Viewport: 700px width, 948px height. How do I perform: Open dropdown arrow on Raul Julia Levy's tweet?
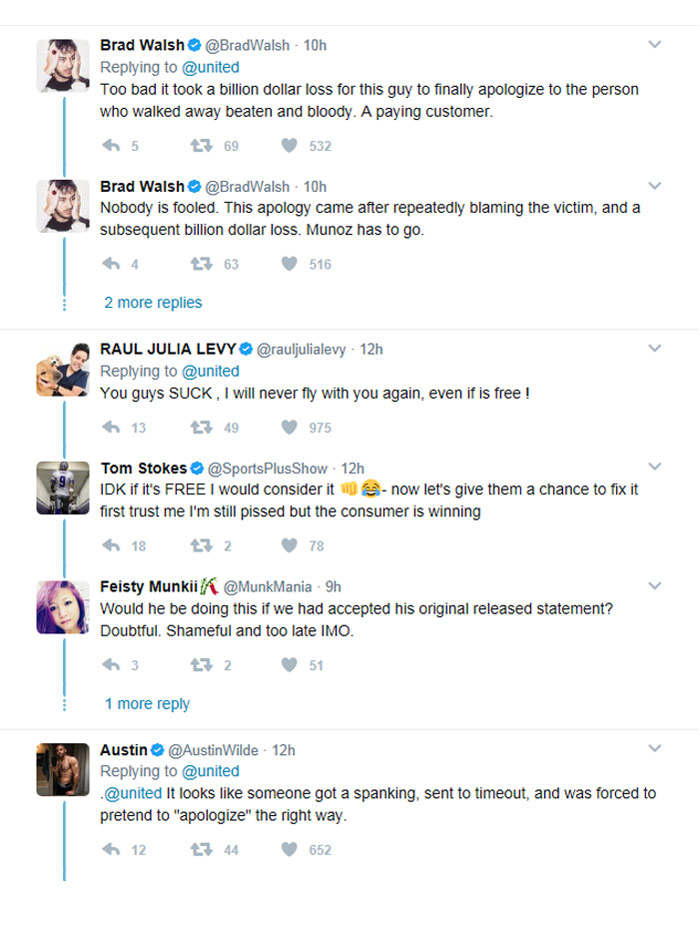[655, 349]
